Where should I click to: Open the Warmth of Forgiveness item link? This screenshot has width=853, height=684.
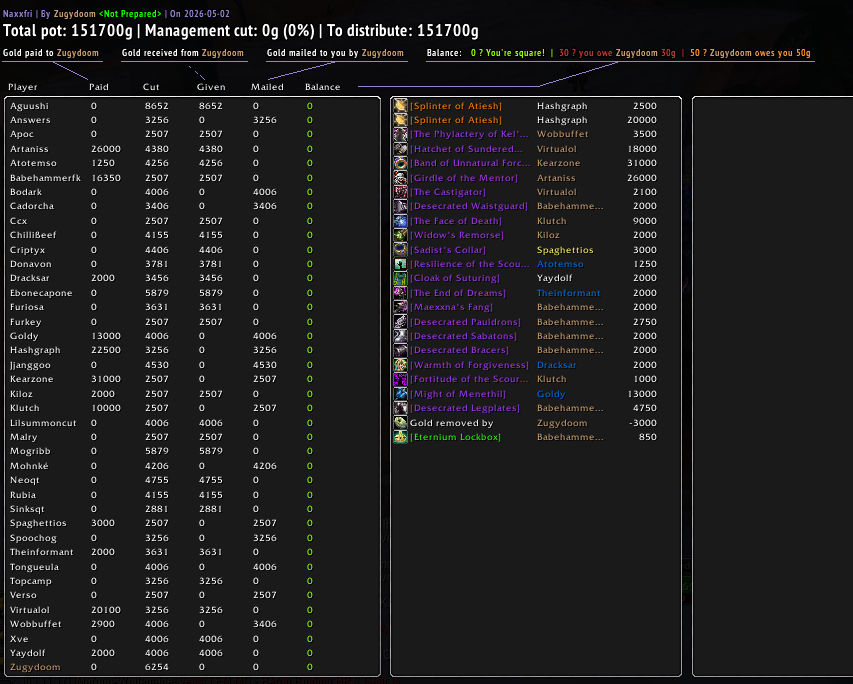(469, 365)
